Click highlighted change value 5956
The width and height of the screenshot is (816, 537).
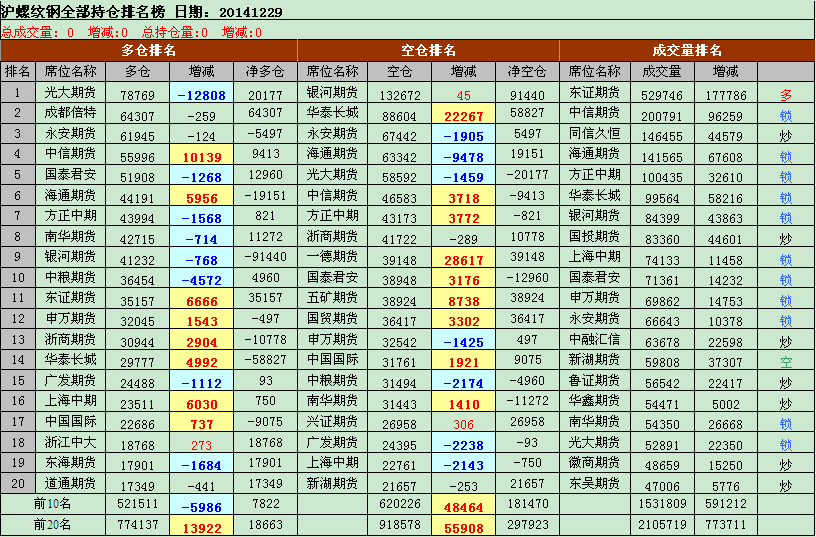[x=201, y=198]
